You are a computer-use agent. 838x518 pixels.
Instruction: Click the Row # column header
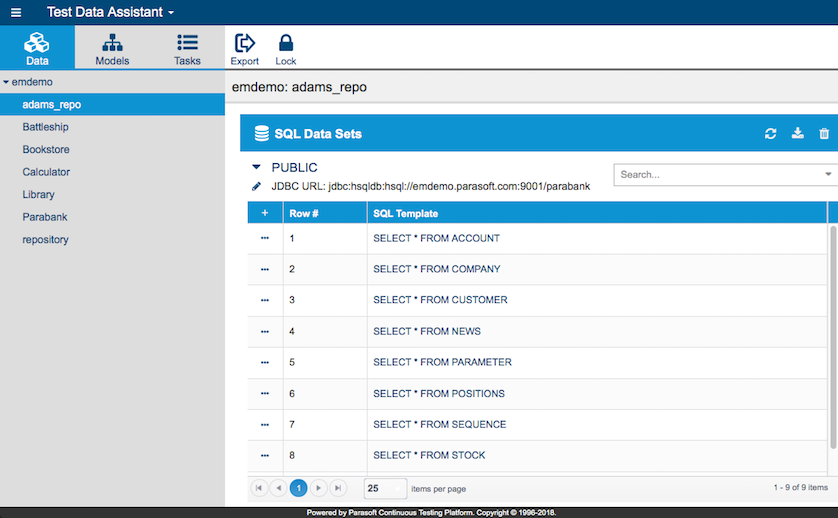(325, 213)
